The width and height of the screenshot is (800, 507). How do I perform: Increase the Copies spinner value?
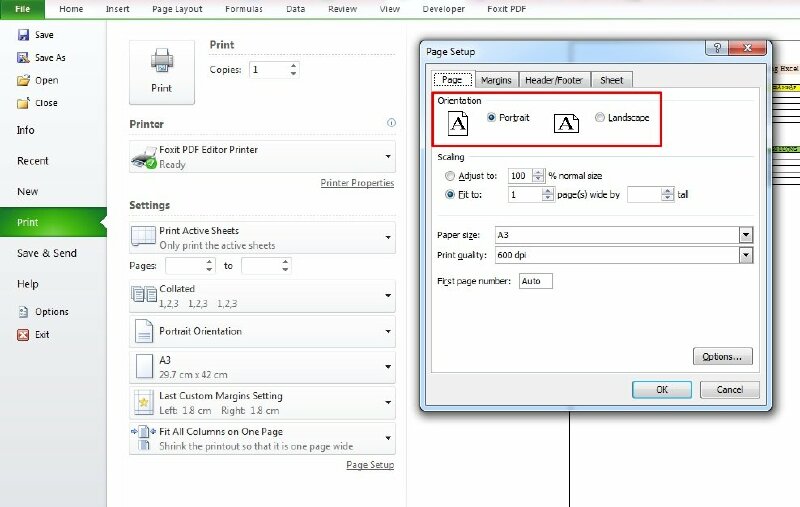point(293,66)
